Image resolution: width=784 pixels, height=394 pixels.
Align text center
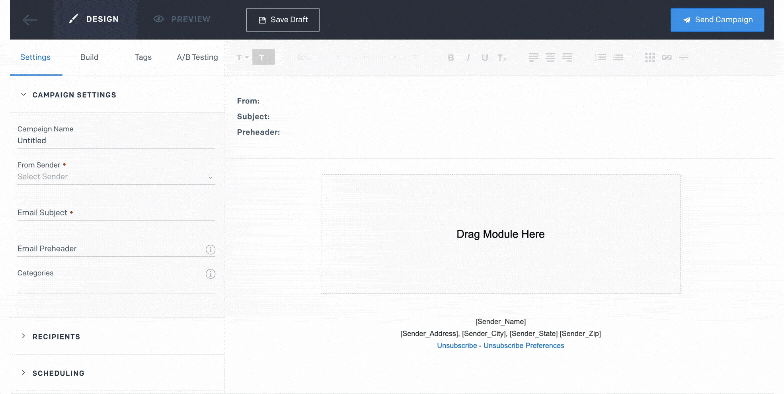pyautogui.click(x=550, y=58)
